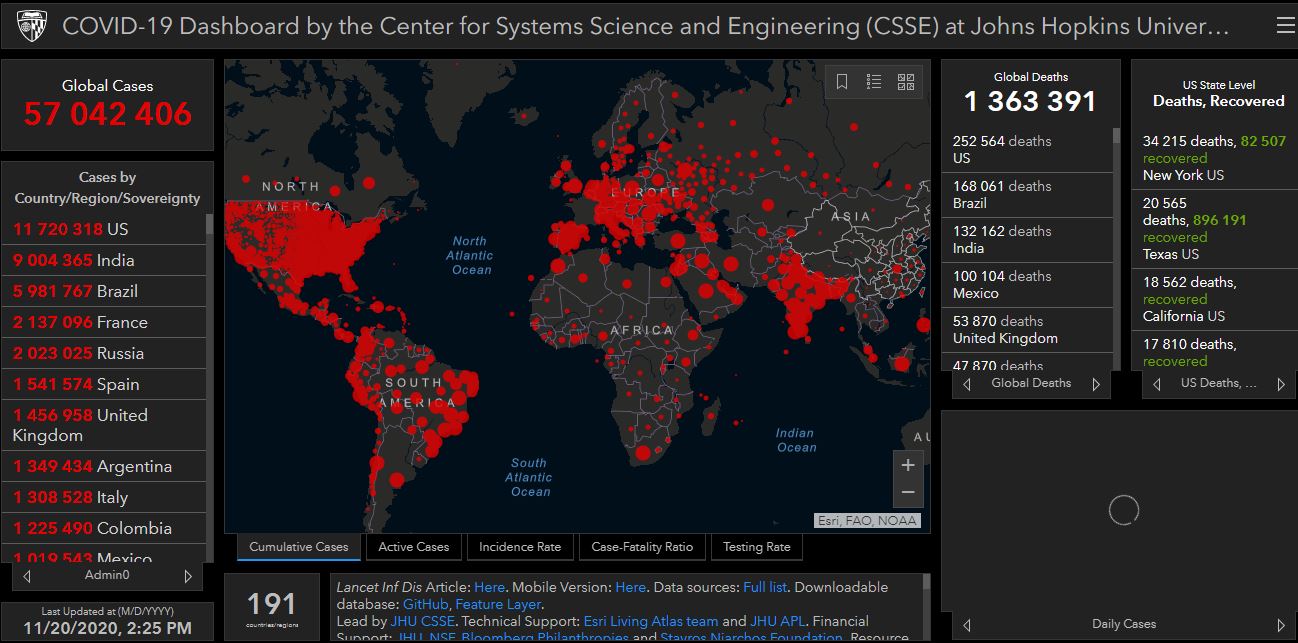Open the bookmarks icon on map
Image resolution: width=1298 pixels, height=643 pixels.
coord(842,82)
